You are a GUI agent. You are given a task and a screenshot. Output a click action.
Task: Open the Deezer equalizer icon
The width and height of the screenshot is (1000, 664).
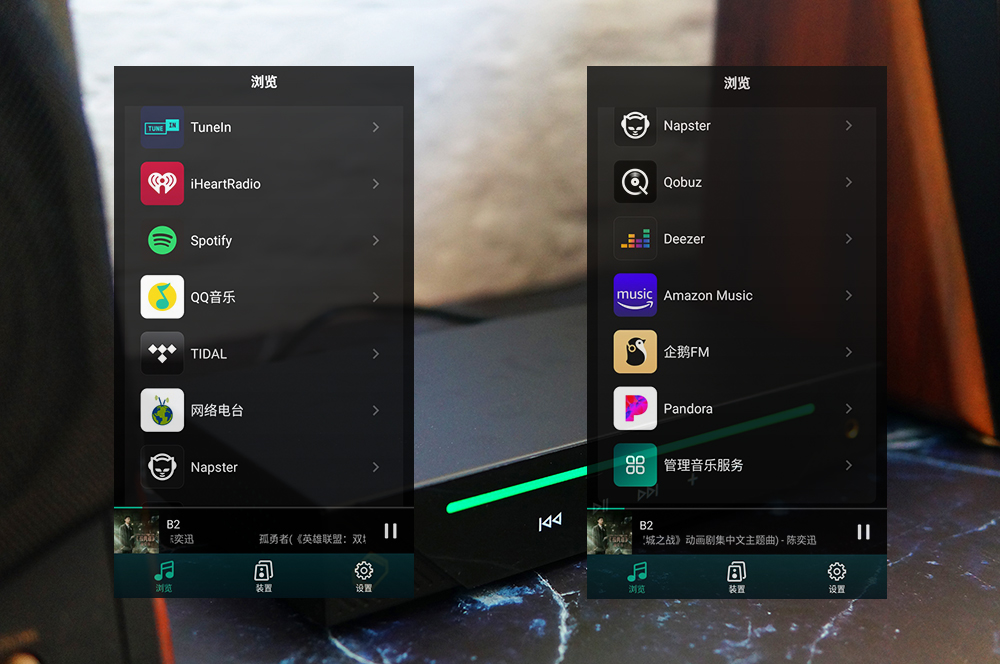(635, 239)
